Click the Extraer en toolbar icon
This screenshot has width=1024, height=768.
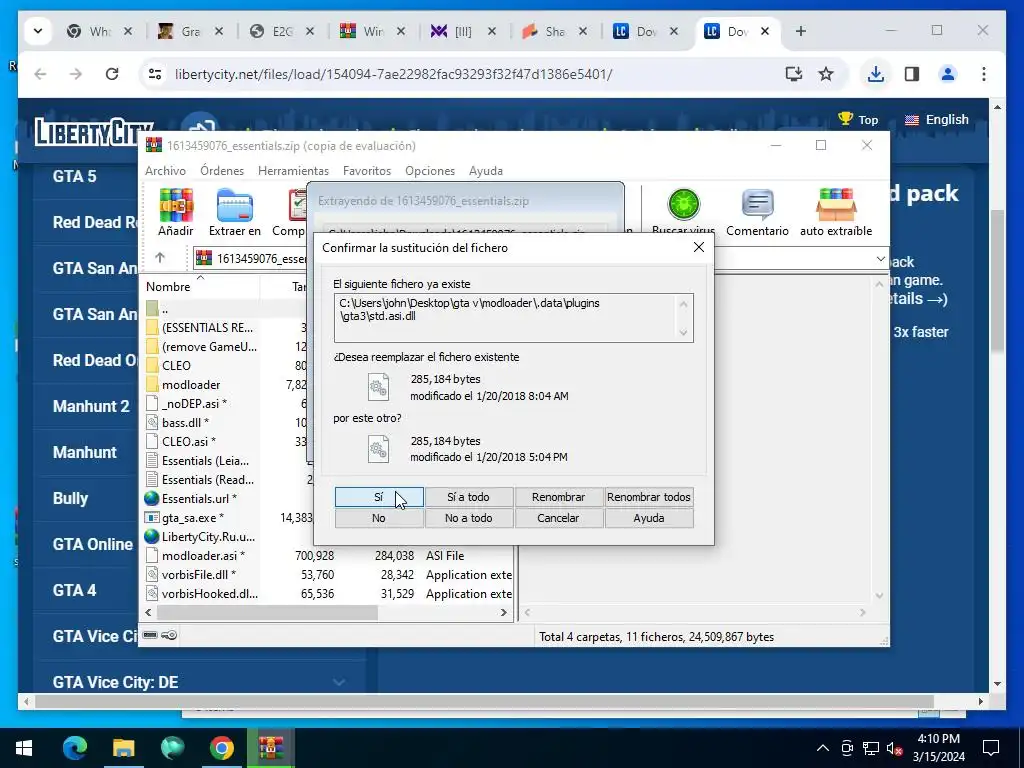tap(234, 212)
